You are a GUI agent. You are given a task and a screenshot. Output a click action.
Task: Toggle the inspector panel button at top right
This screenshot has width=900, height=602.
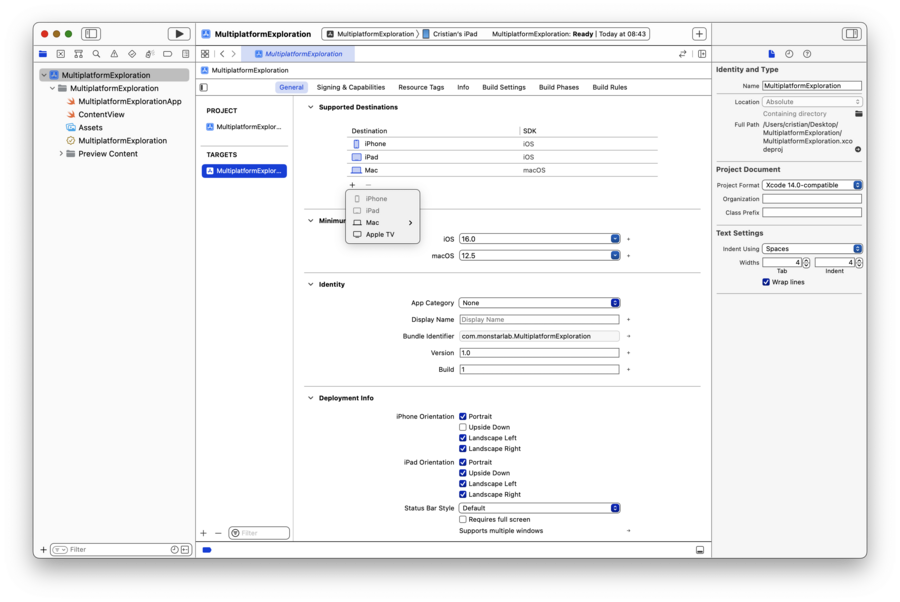pyautogui.click(x=852, y=34)
